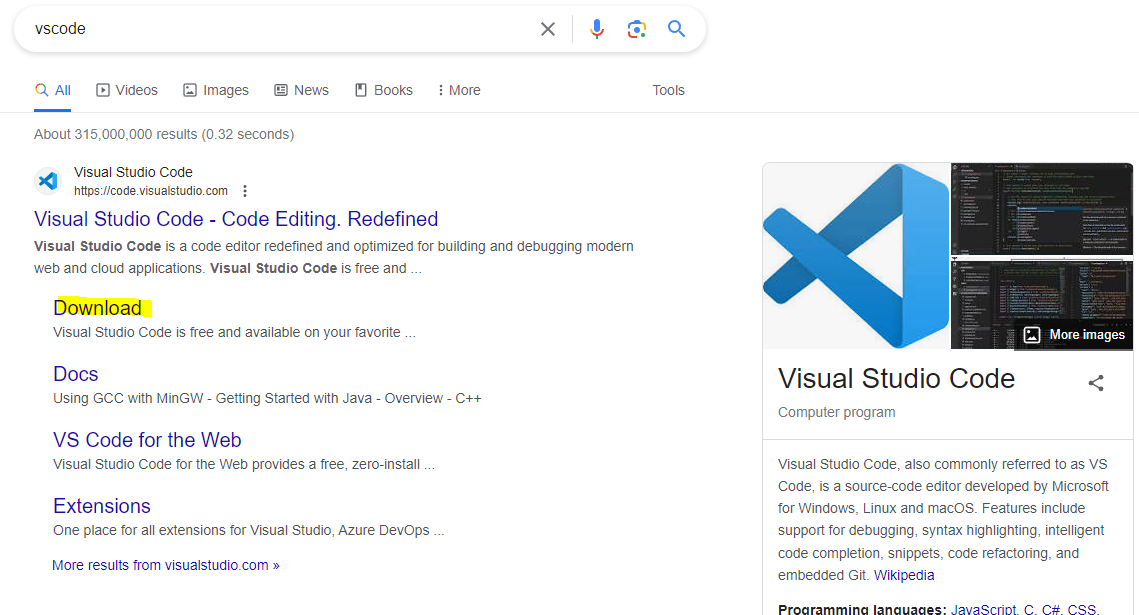Viewport: 1139px width, 615px height.
Task: Switch to the All tab
Action: pos(53,90)
